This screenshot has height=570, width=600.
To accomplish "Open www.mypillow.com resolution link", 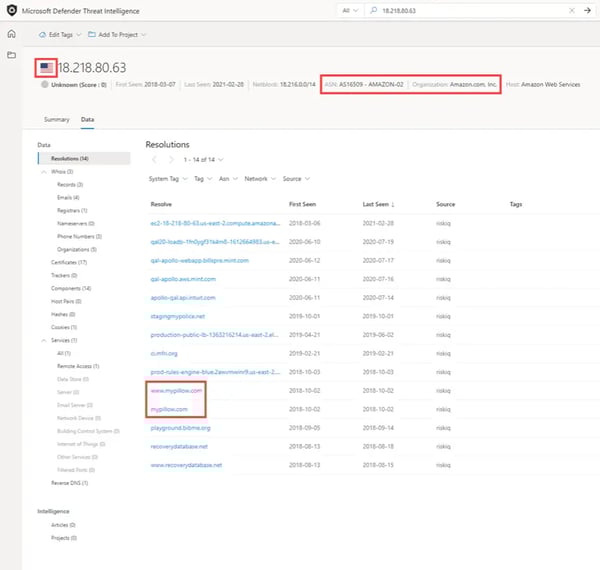I will point(176,391).
